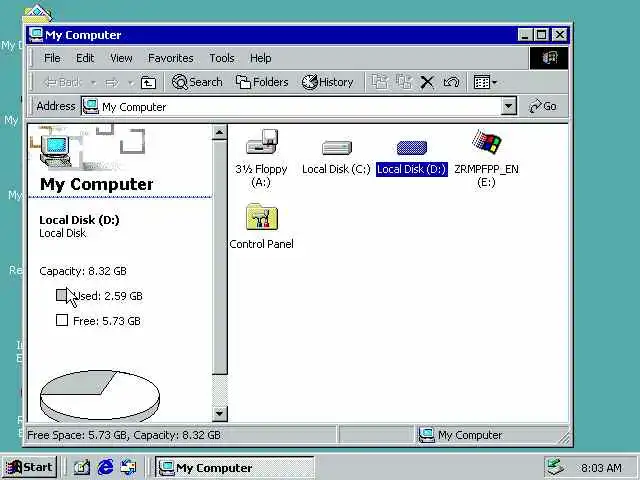Click the Move To toolbar icon
This screenshot has height=480, width=640.
380,82
